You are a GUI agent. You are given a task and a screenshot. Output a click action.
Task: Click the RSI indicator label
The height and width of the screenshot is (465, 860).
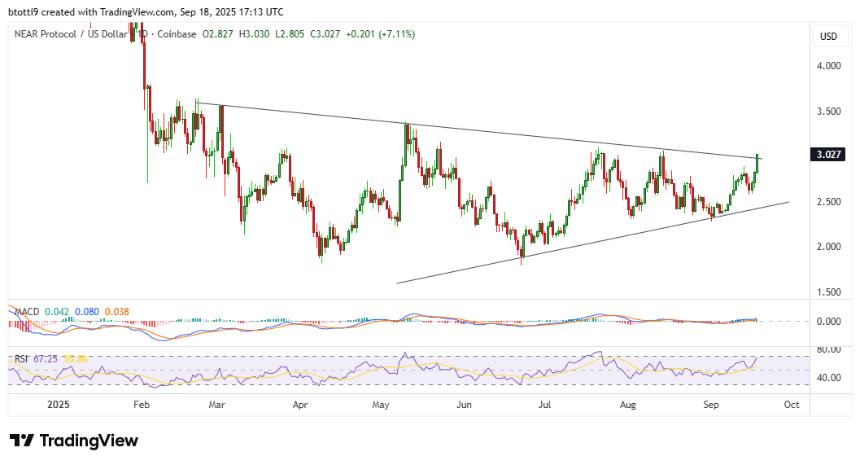pyautogui.click(x=20, y=357)
